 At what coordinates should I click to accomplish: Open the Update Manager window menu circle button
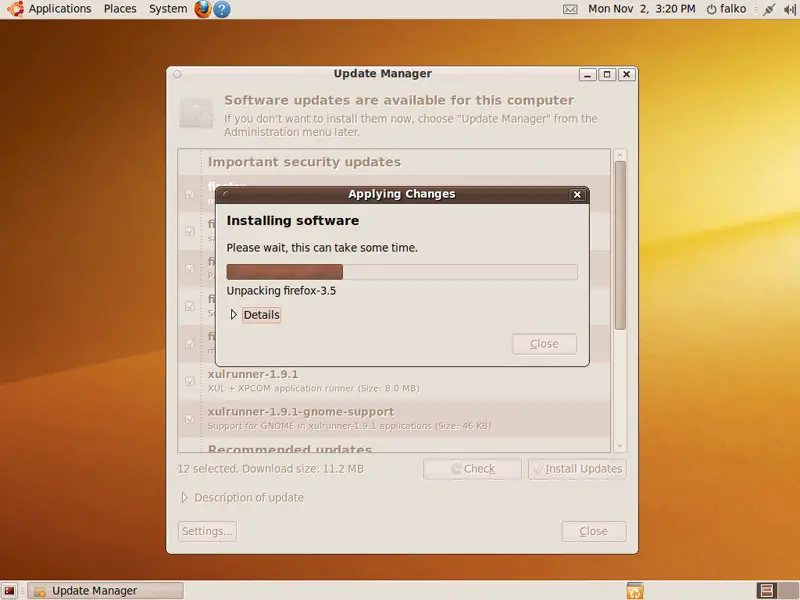click(x=177, y=74)
